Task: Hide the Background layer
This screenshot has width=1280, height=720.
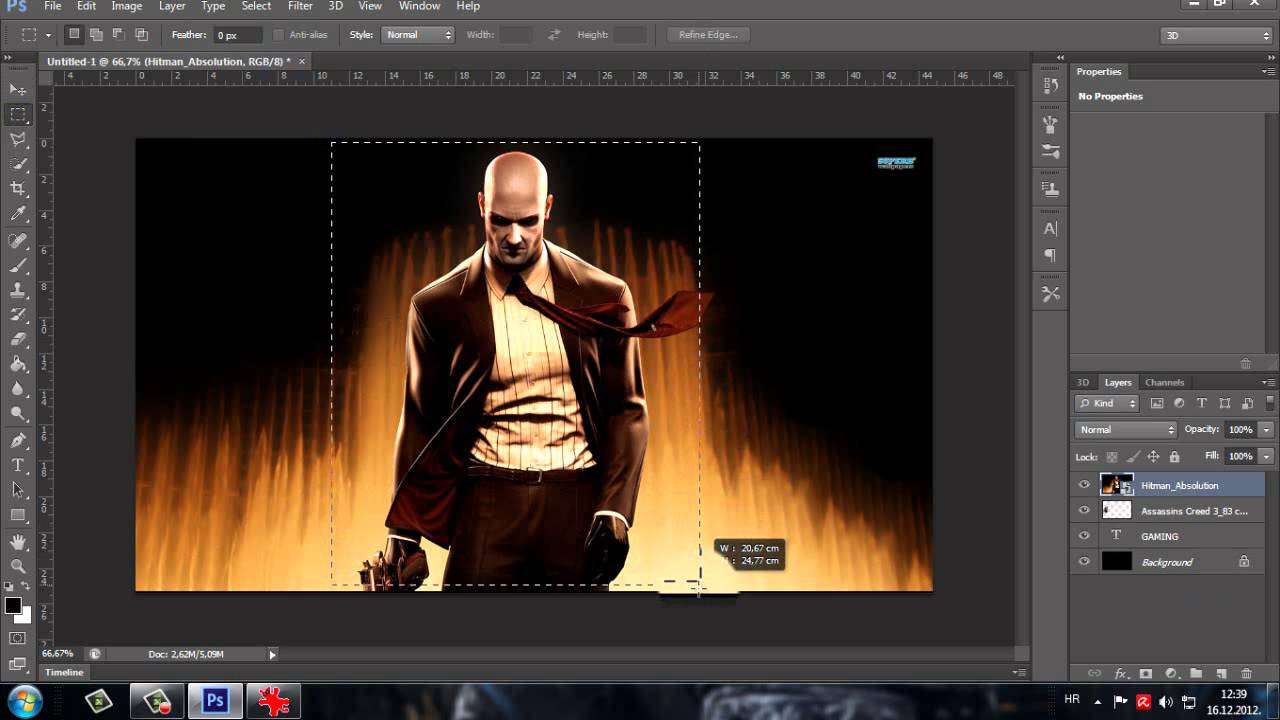Action: [x=1084, y=562]
